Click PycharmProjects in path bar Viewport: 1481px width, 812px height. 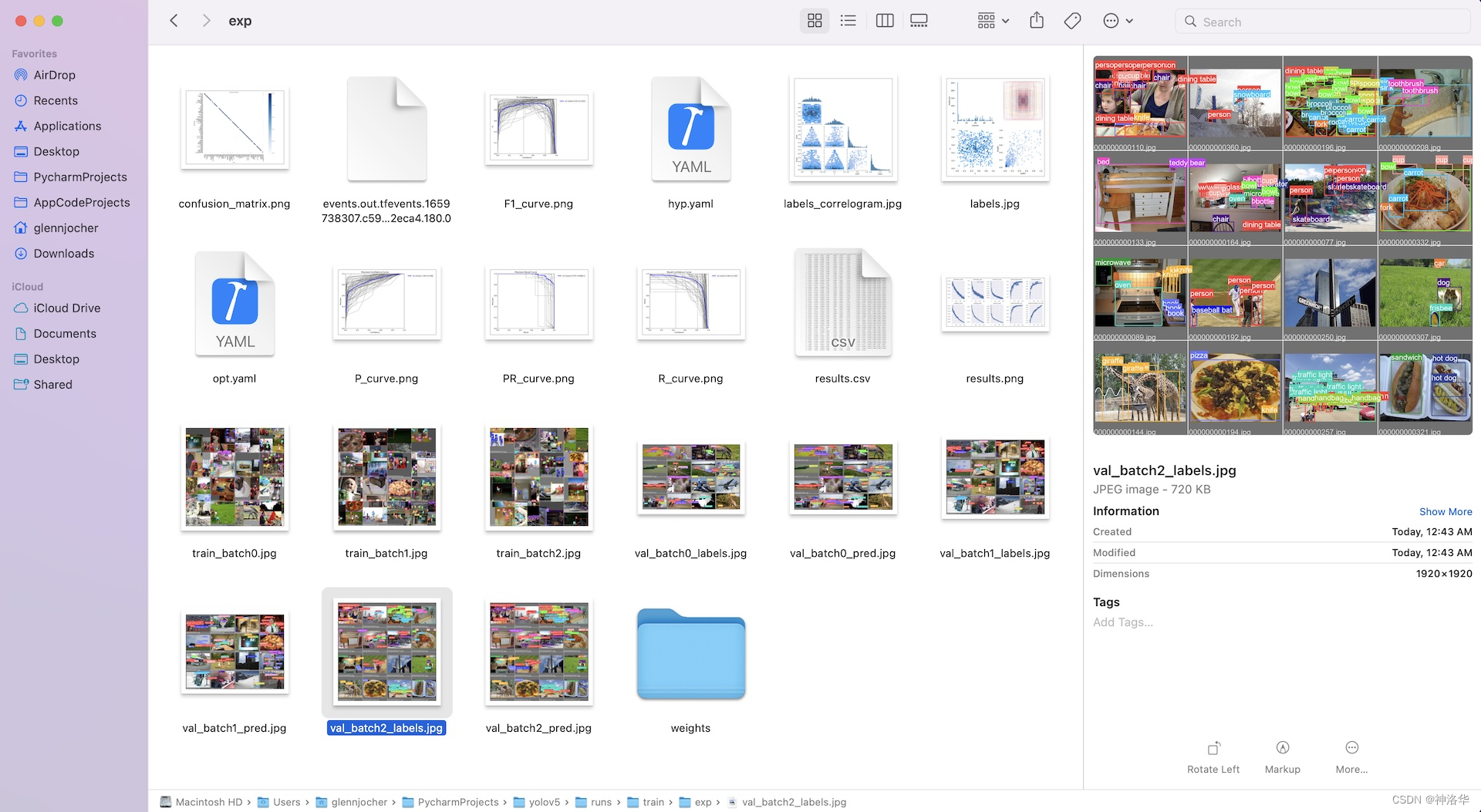click(450, 802)
